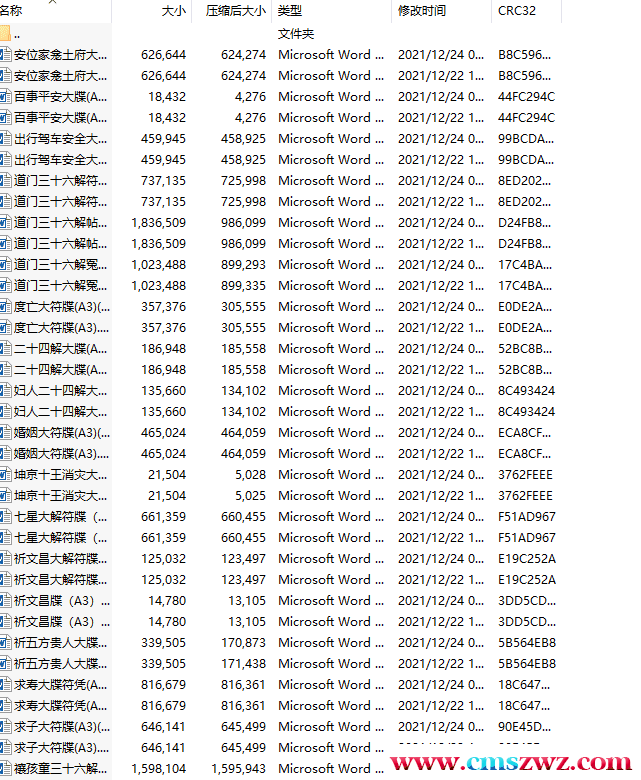Select file name 求子大符牒(A3)....
The width and height of the screenshot is (641, 780).
62,748
